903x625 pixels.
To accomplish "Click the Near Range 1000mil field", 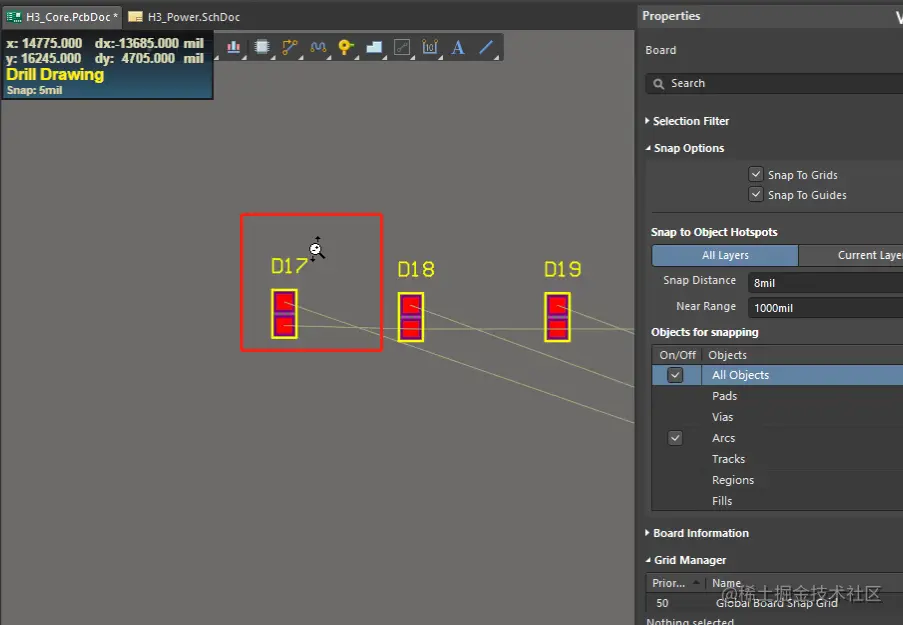I will tap(825, 308).
